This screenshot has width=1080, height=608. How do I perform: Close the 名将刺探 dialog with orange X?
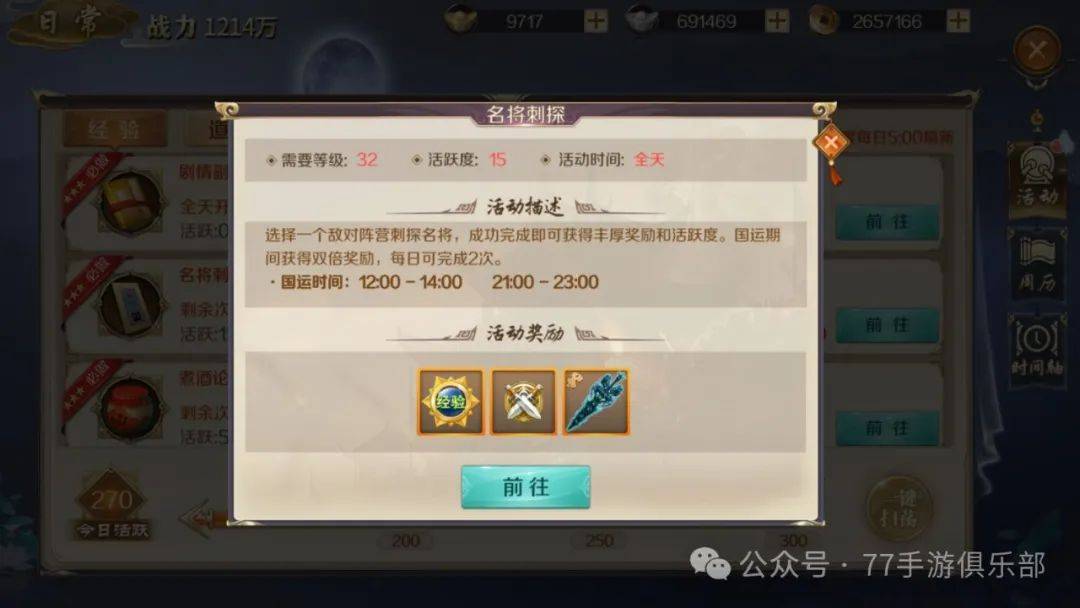pyautogui.click(x=831, y=143)
